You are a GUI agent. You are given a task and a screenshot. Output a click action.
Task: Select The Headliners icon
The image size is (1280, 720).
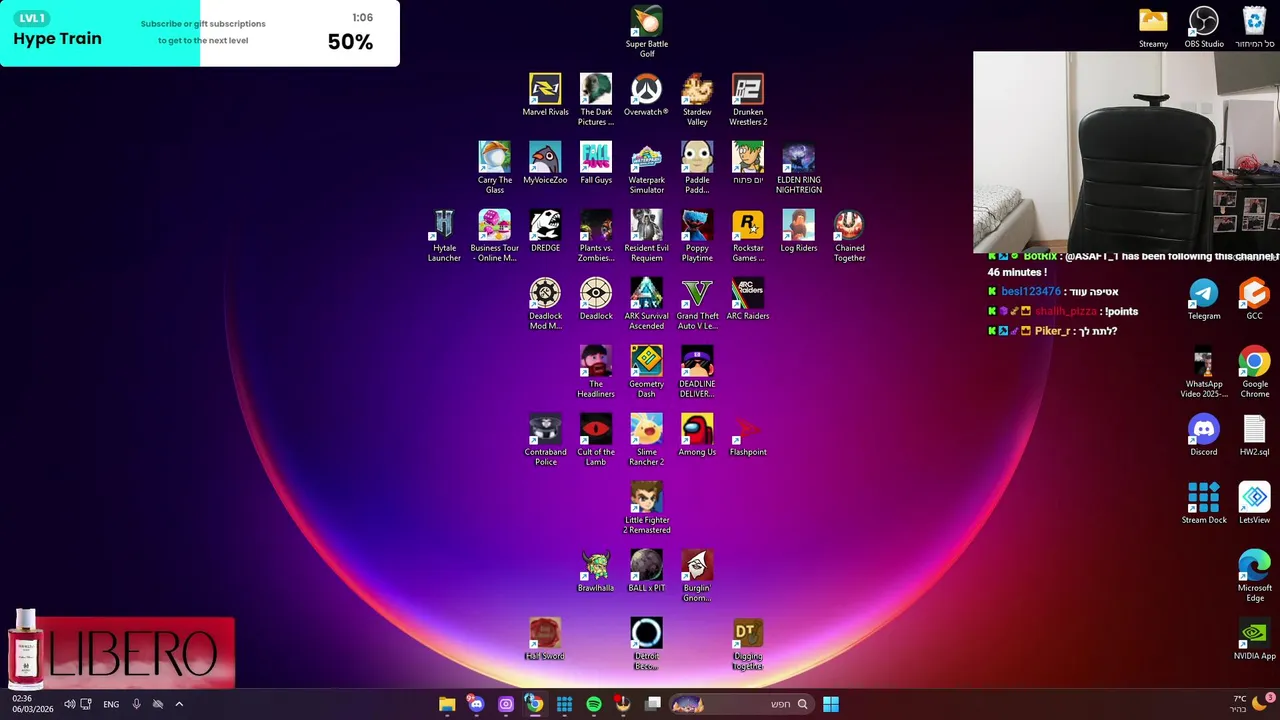click(x=596, y=371)
